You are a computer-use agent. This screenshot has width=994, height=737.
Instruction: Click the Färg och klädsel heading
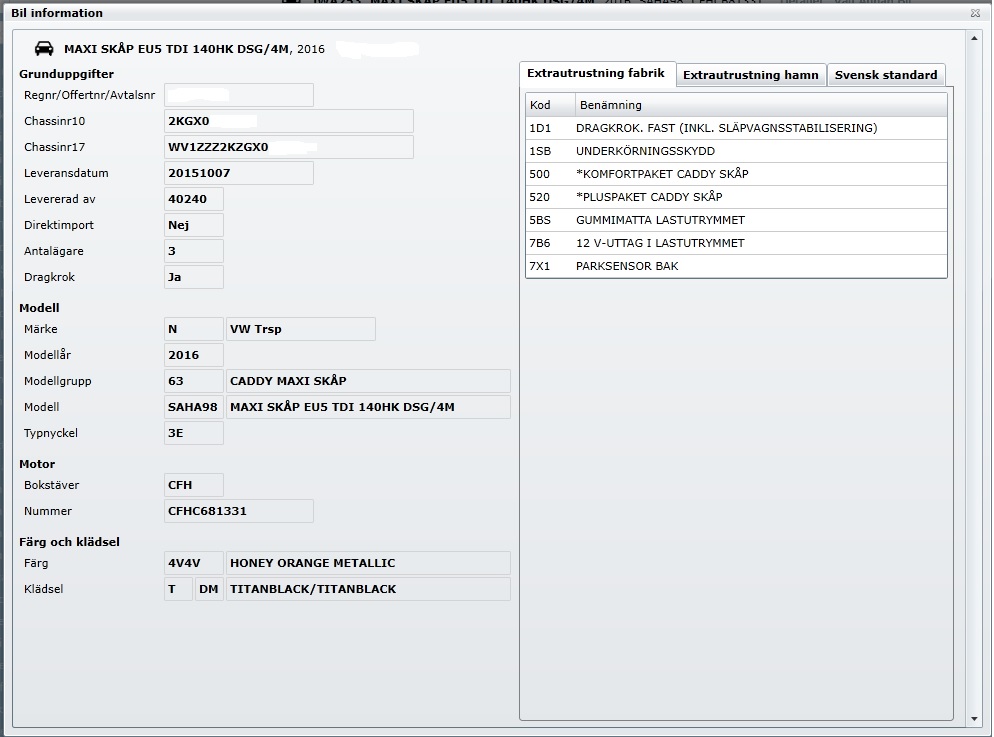(69, 542)
